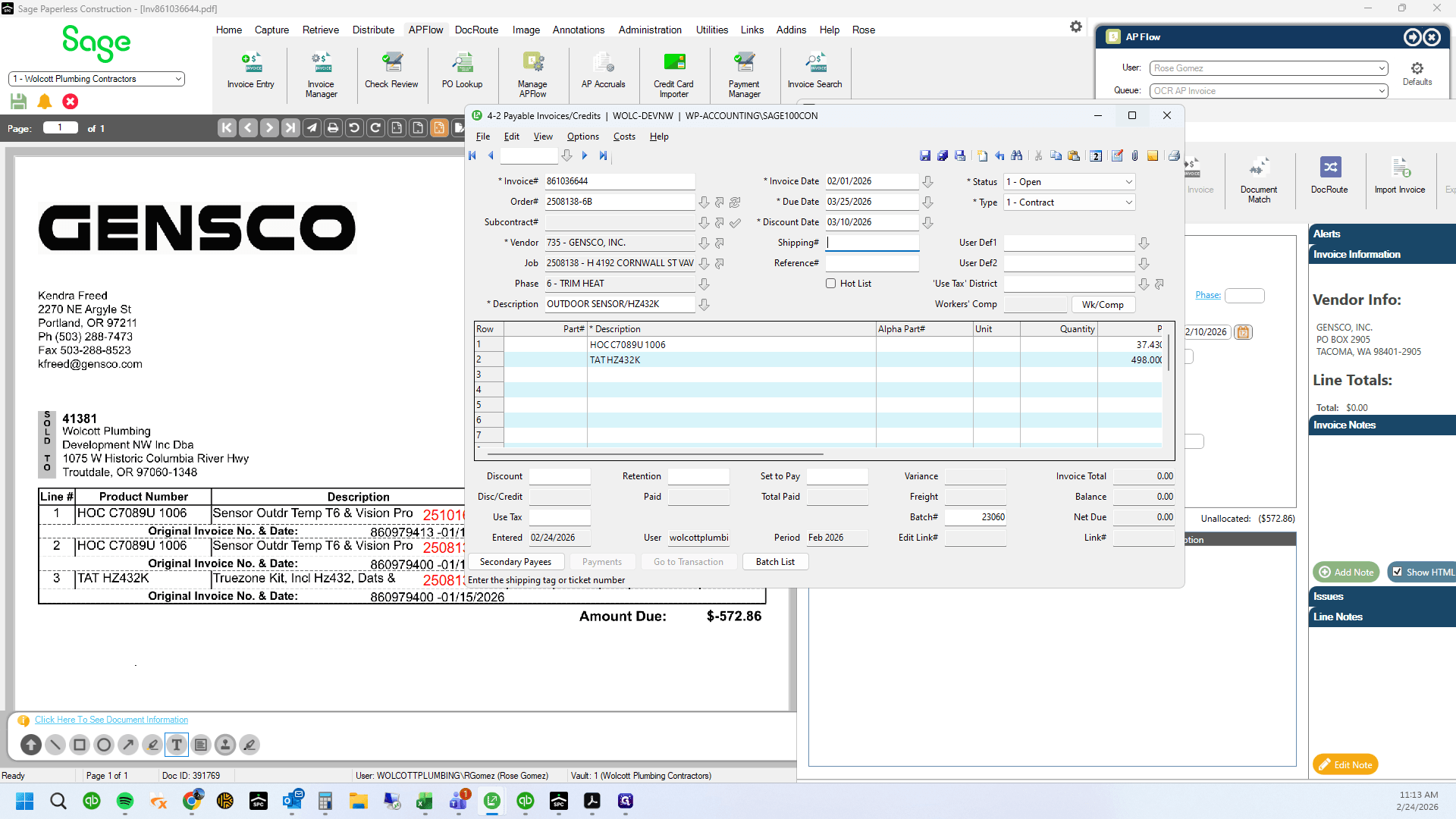This screenshot has width=1456, height=819.
Task: Toggle Show HTML checkbox
Action: (1398, 572)
